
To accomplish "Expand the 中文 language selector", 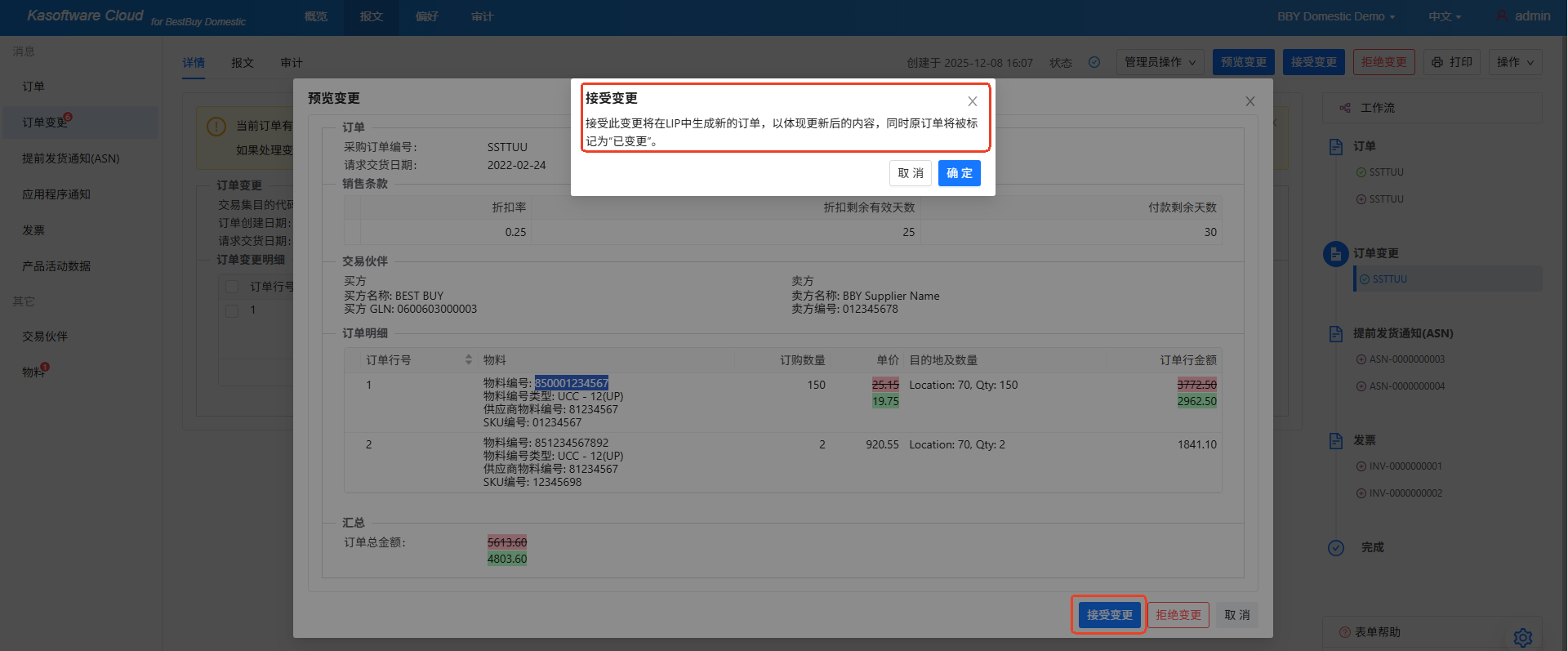I will click(1444, 16).
